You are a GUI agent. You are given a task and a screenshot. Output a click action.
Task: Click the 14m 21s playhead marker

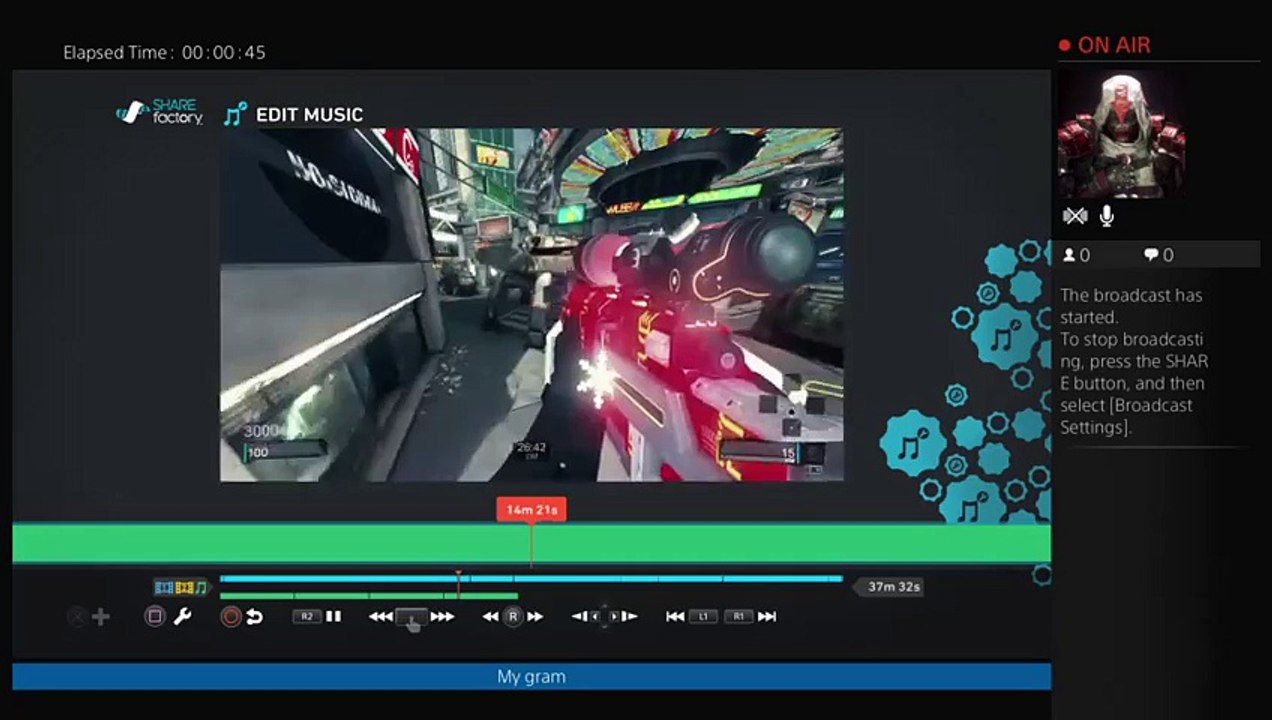(x=531, y=509)
